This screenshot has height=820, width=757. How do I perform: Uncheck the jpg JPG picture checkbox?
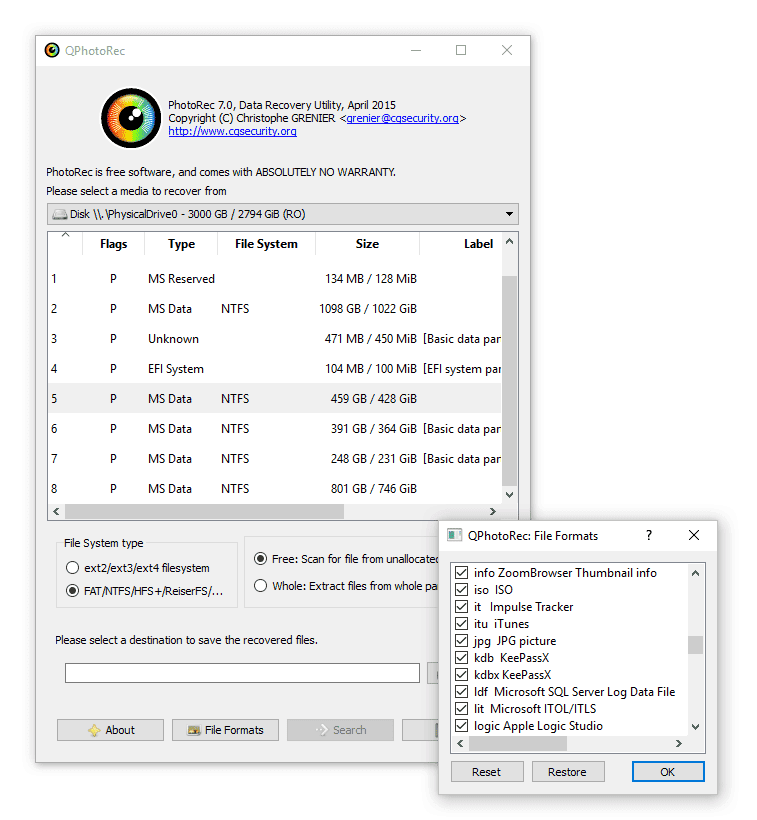(462, 641)
